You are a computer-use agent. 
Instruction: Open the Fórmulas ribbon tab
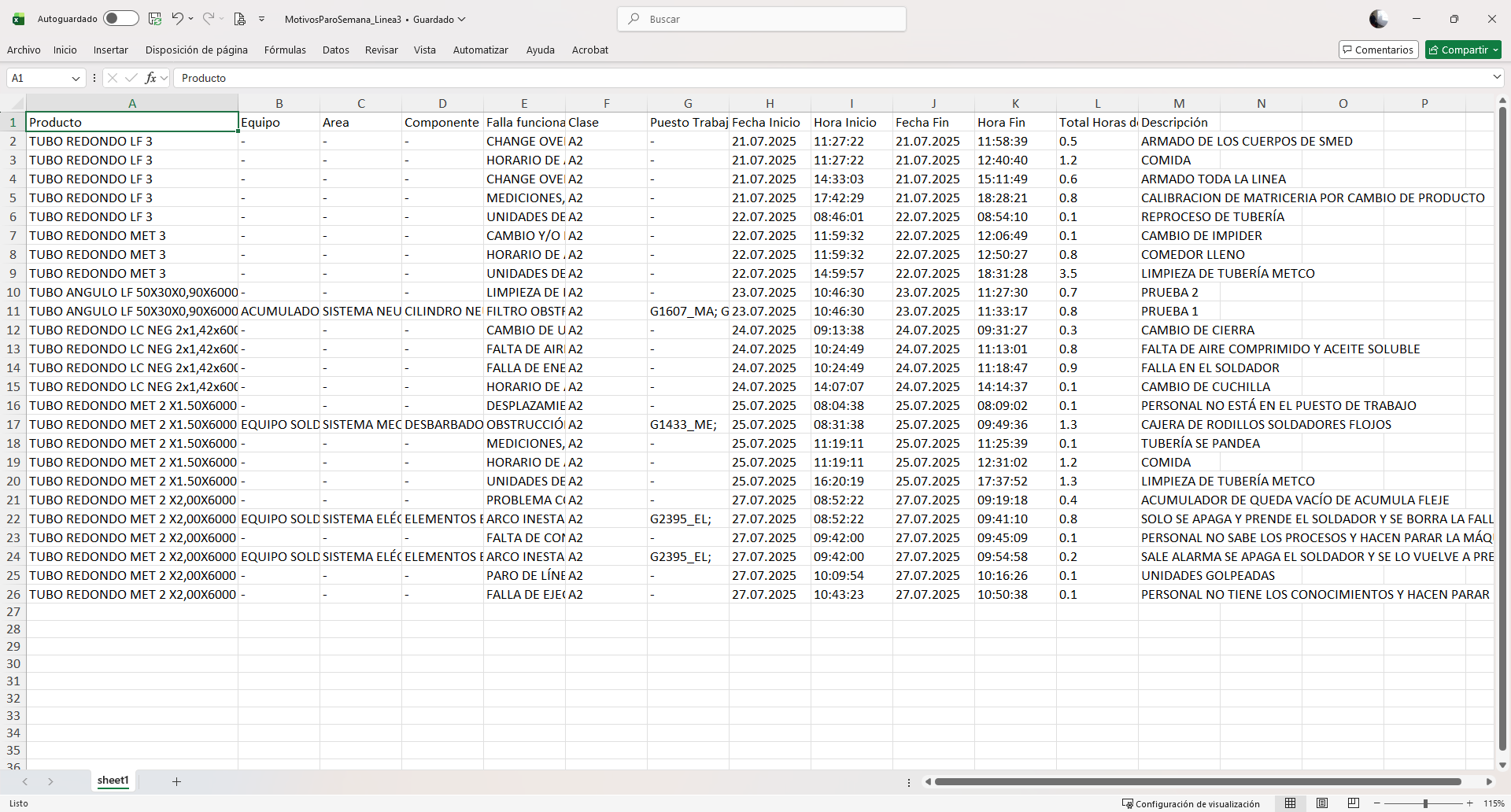coord(285,50)
